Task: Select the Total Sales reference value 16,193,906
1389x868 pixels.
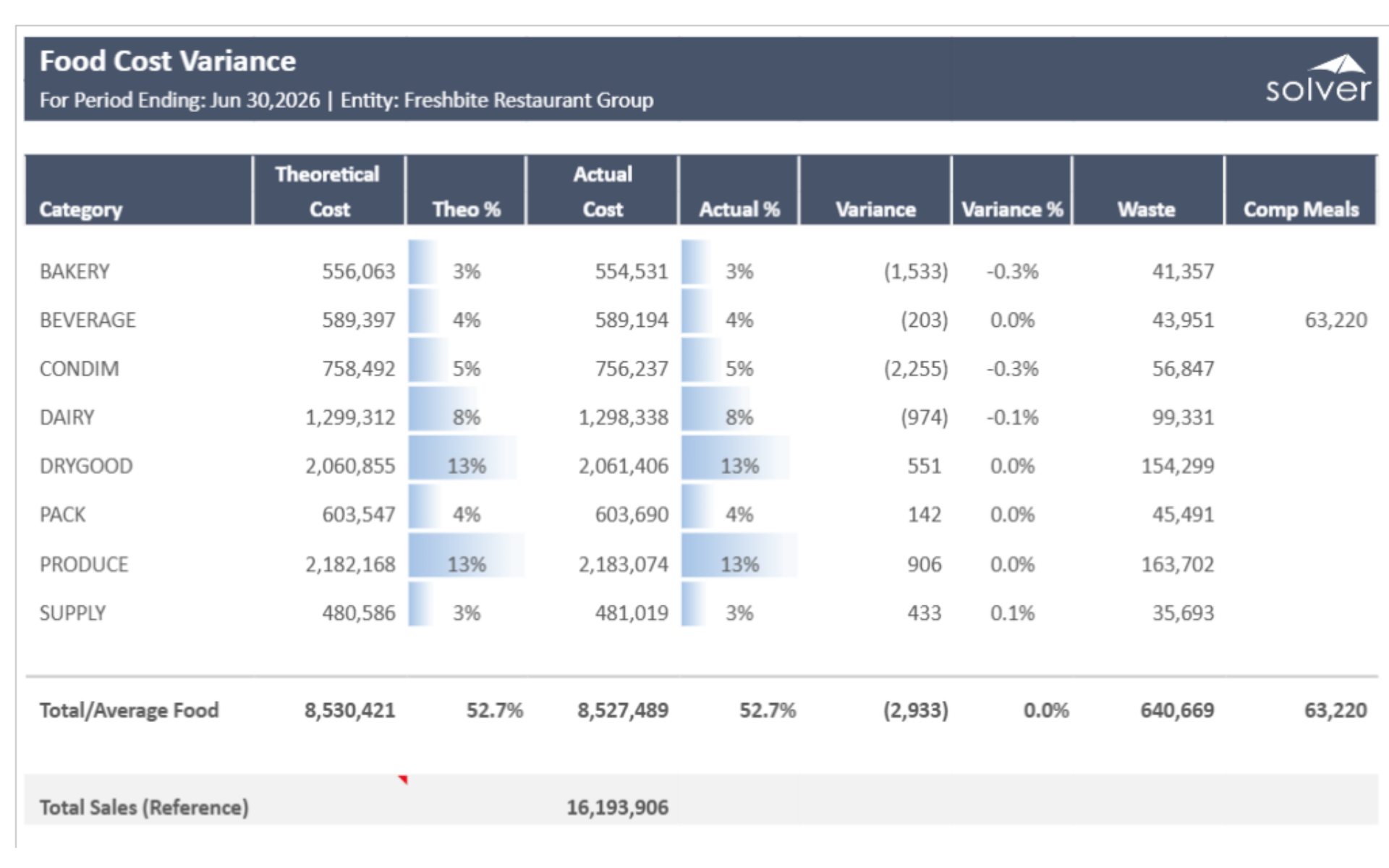Action: pyautogui.click(x=617, y=807)
